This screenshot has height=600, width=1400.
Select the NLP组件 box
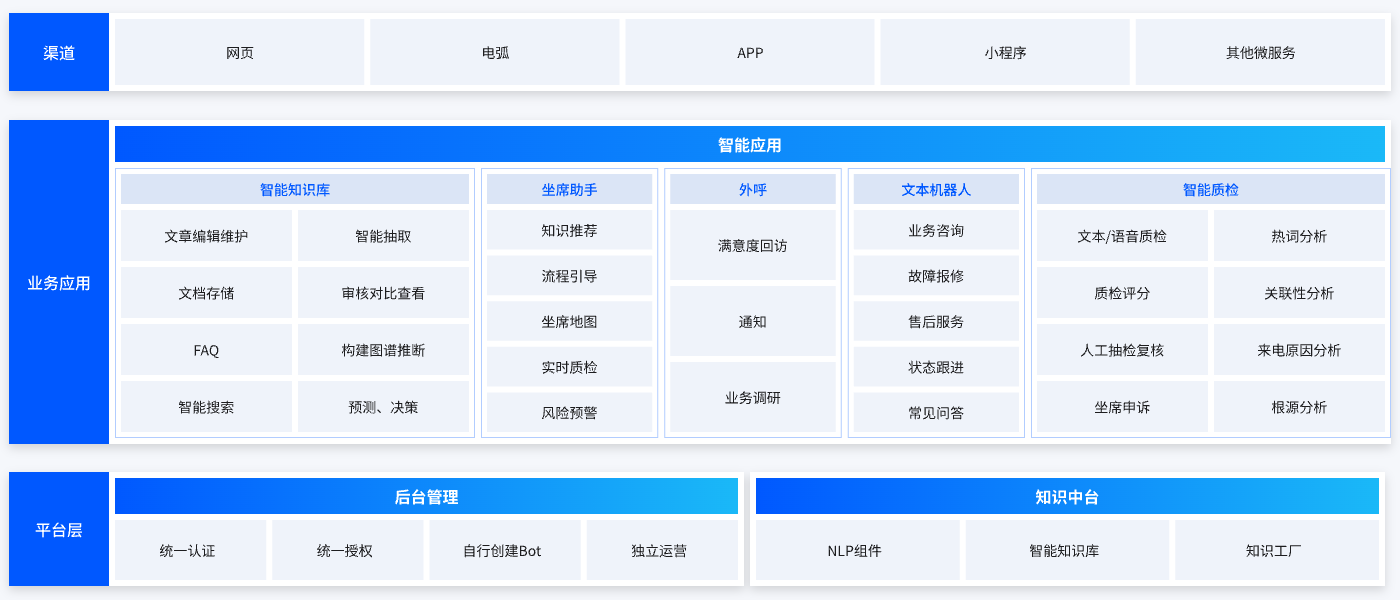pyautogui.click(x=857, y=550)
